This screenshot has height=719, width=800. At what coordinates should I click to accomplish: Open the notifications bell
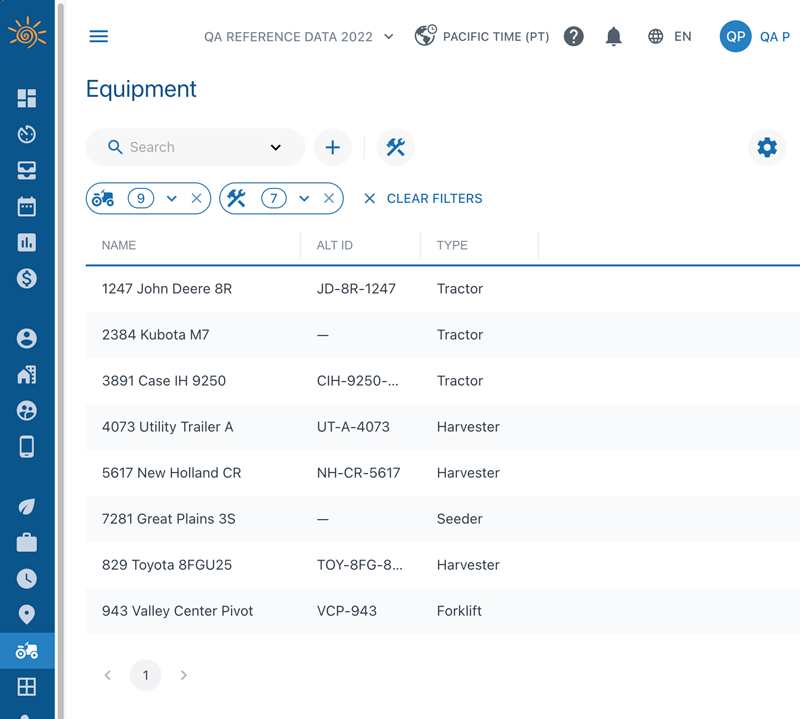click(x=614, y=36)
